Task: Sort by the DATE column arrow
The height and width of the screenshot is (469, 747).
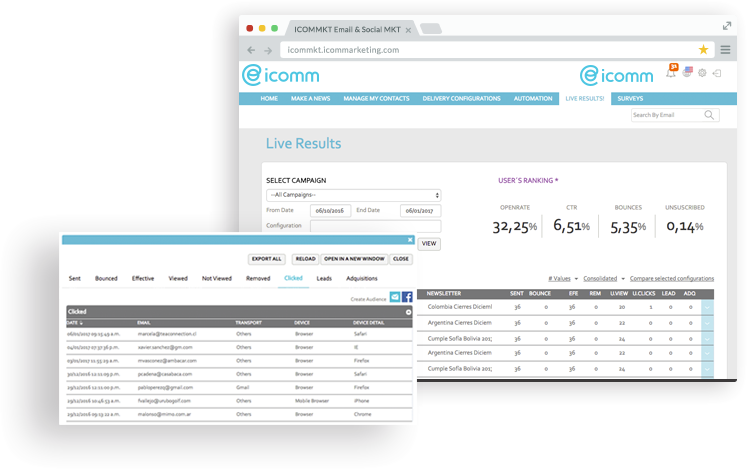Action: tap(81, 323)
